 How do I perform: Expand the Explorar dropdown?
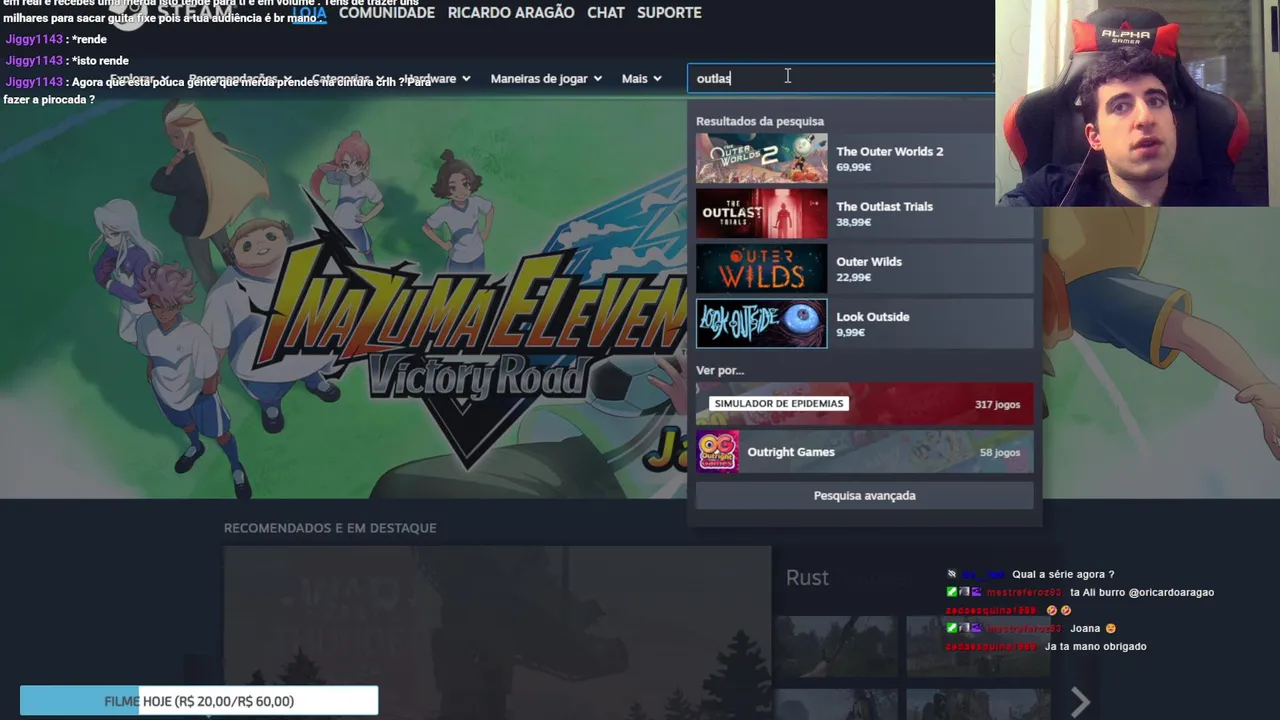point(139,78)
